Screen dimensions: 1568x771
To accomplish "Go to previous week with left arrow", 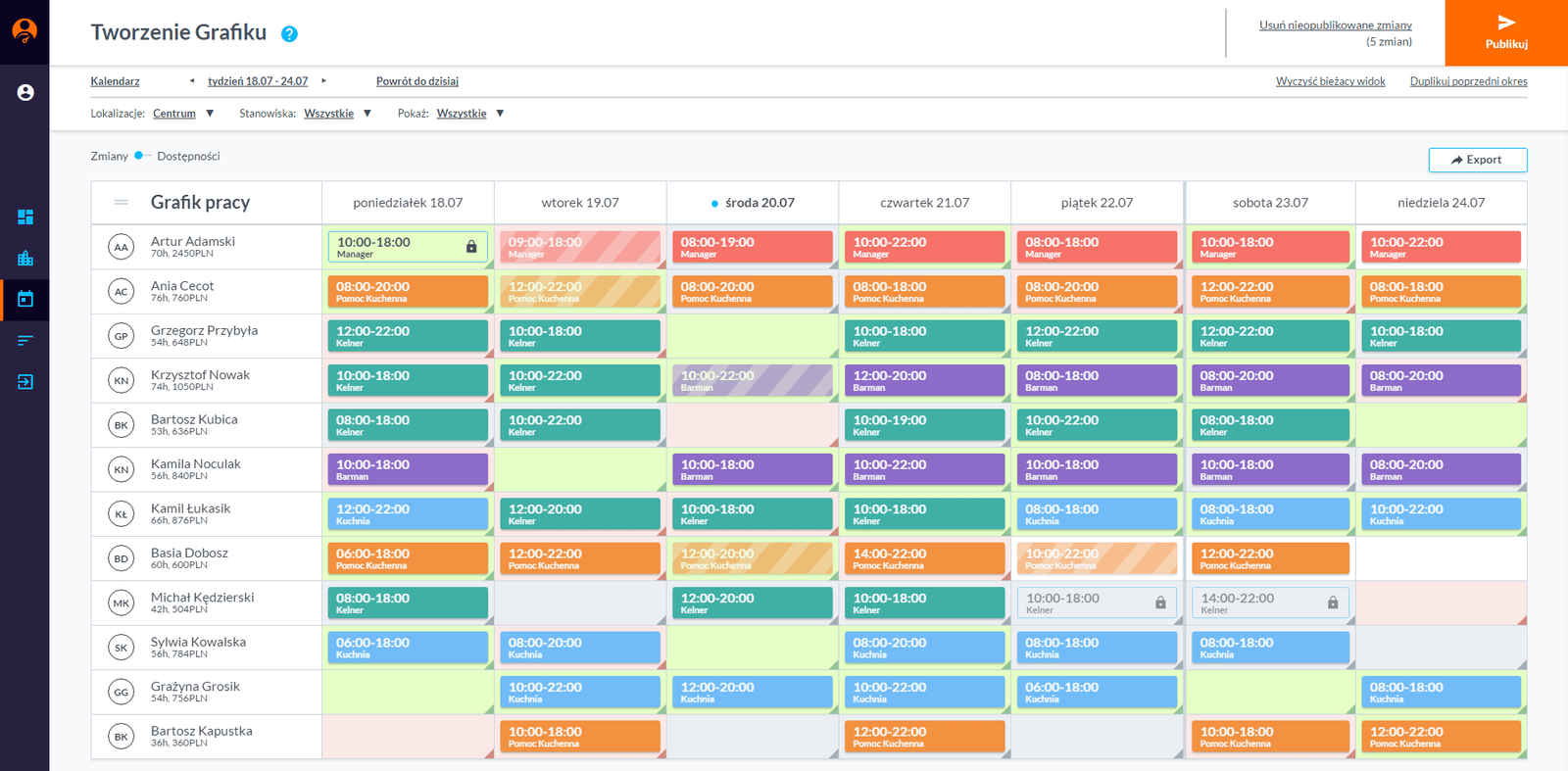I will pyautogui.click(x=192, y=81).
